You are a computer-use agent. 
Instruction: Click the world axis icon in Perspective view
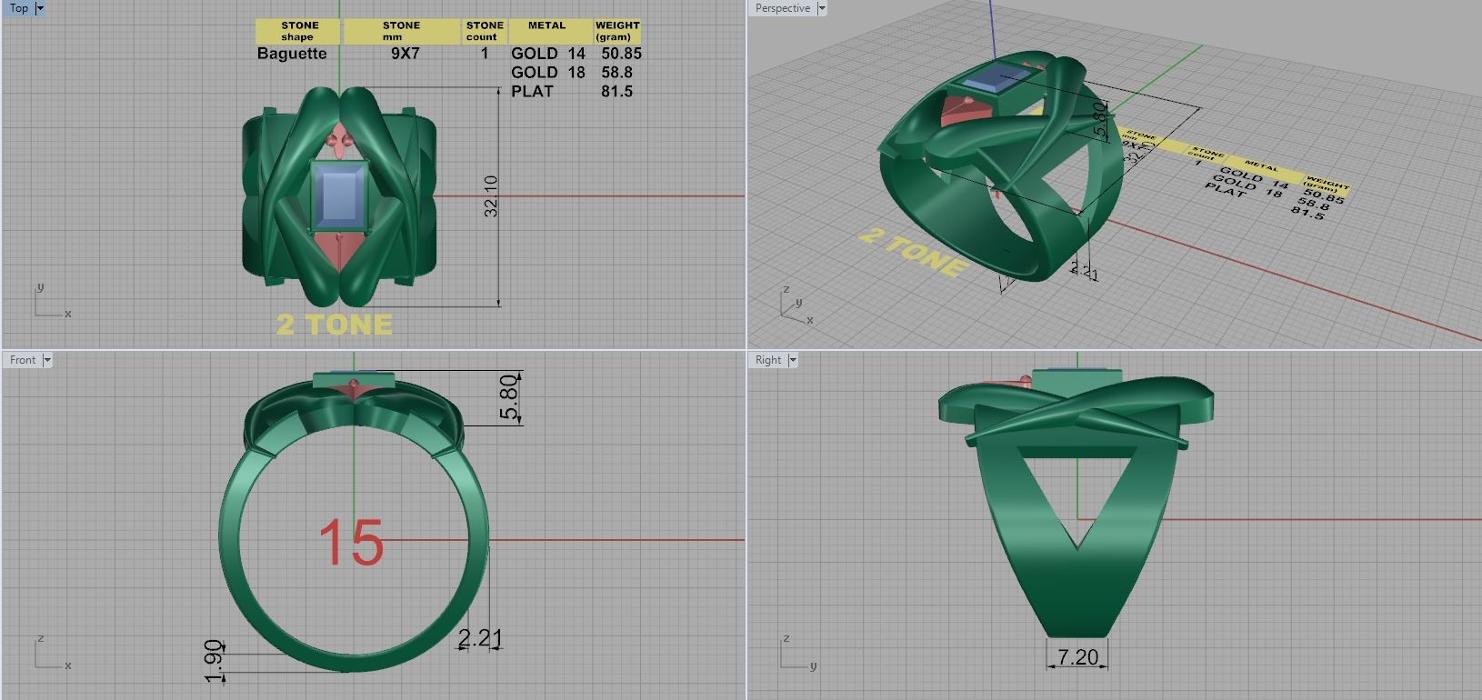[x=795, y=307]
